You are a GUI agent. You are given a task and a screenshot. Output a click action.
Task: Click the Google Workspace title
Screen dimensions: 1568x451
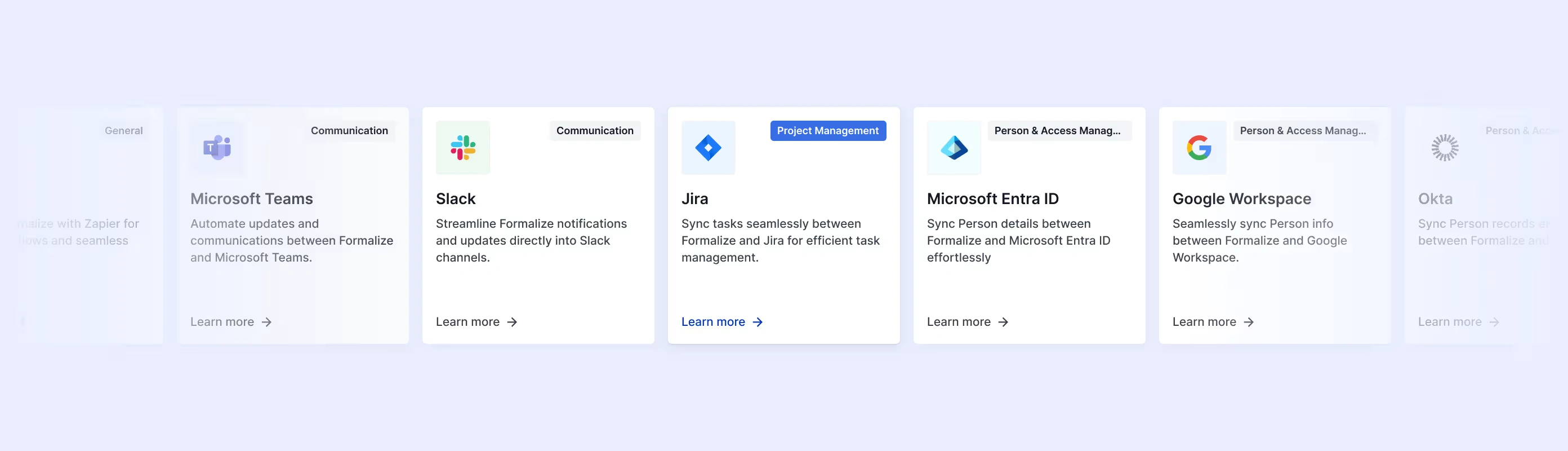point(1242,198)
